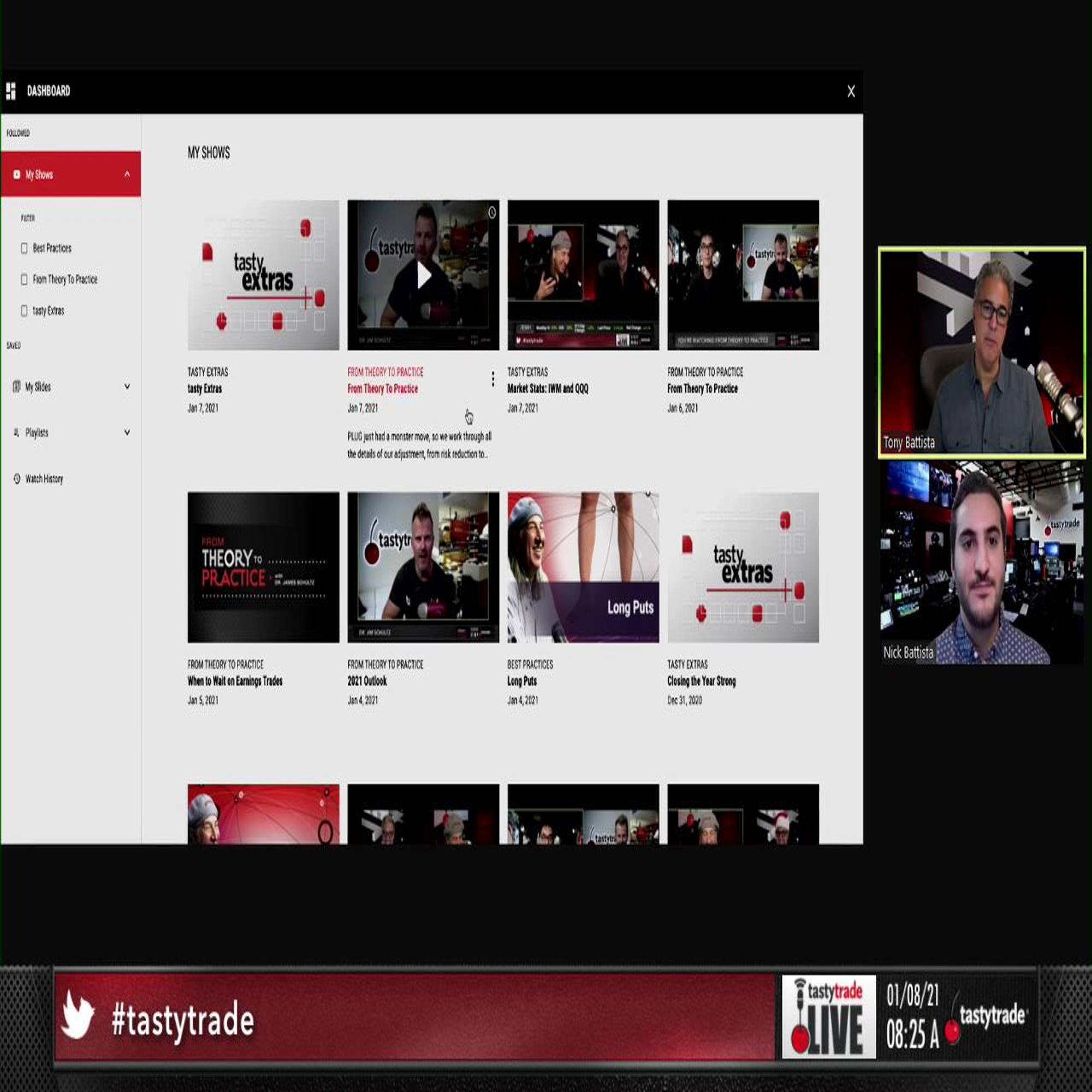
Task: Open the Closing the Year Strong thumbnail
Action: click(x=743, y=567)
